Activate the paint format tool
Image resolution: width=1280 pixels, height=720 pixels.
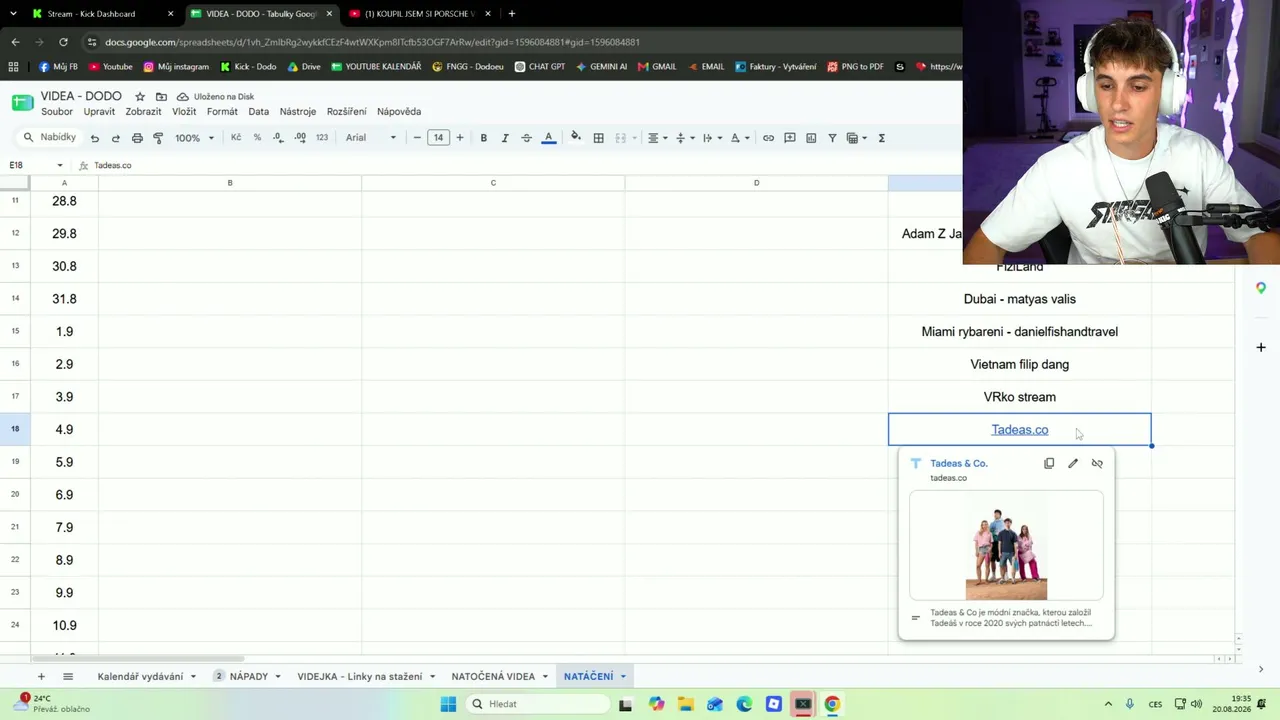coord(158,138)
